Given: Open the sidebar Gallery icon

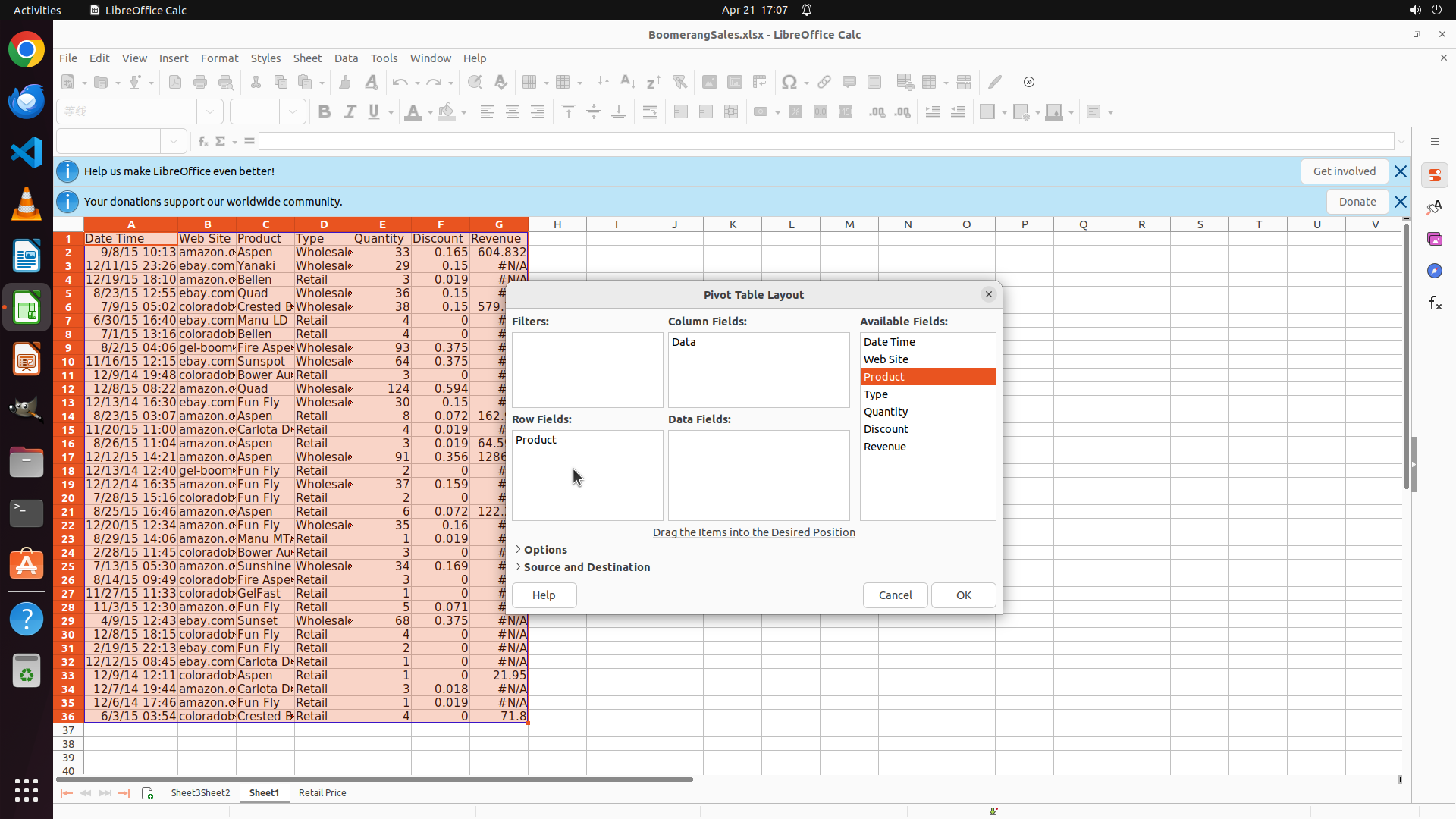Looking at the screenshot, I should click(1434, 239).
